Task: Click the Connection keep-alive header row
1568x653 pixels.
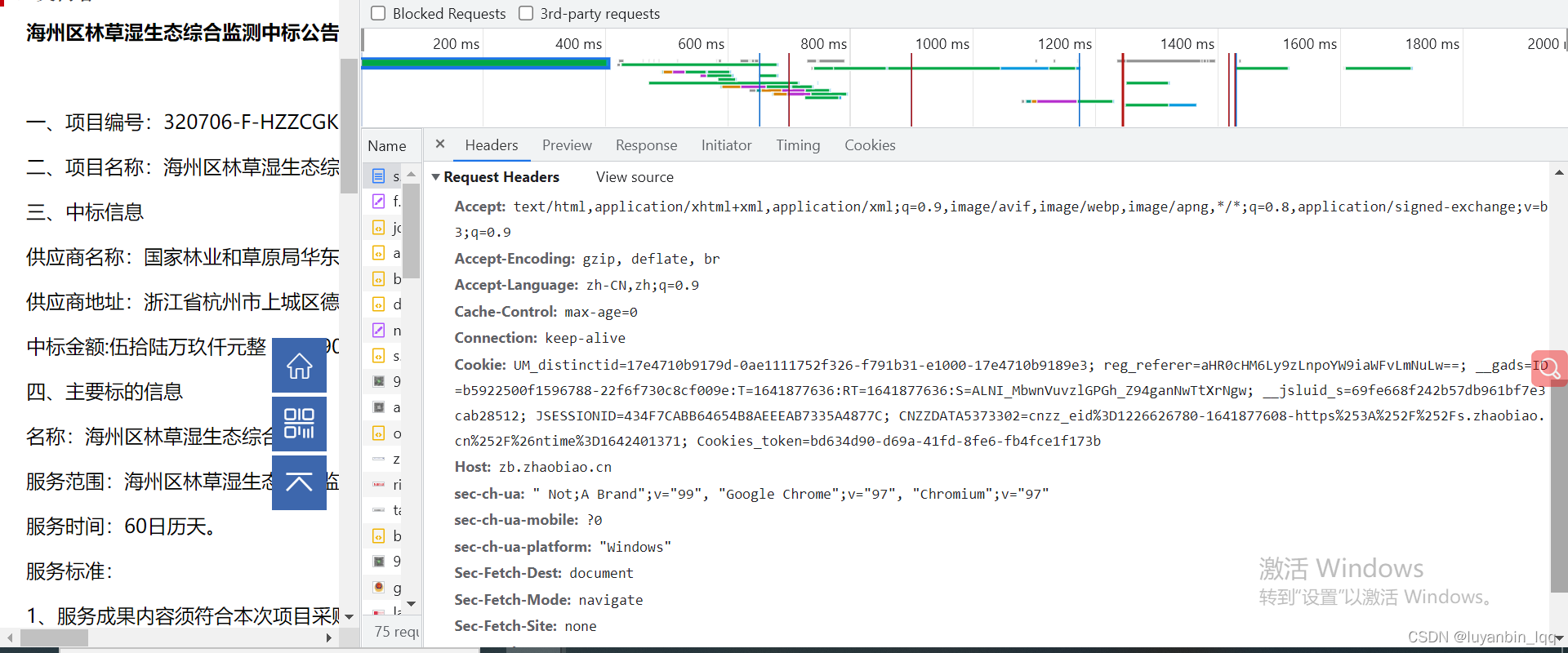Action: (540, 338)
